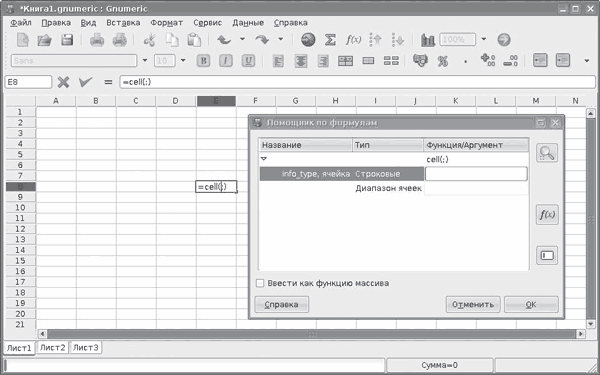600x375 pixels.
Task: Click the Save file icon in toolbar
Action: tap(67, 40)
